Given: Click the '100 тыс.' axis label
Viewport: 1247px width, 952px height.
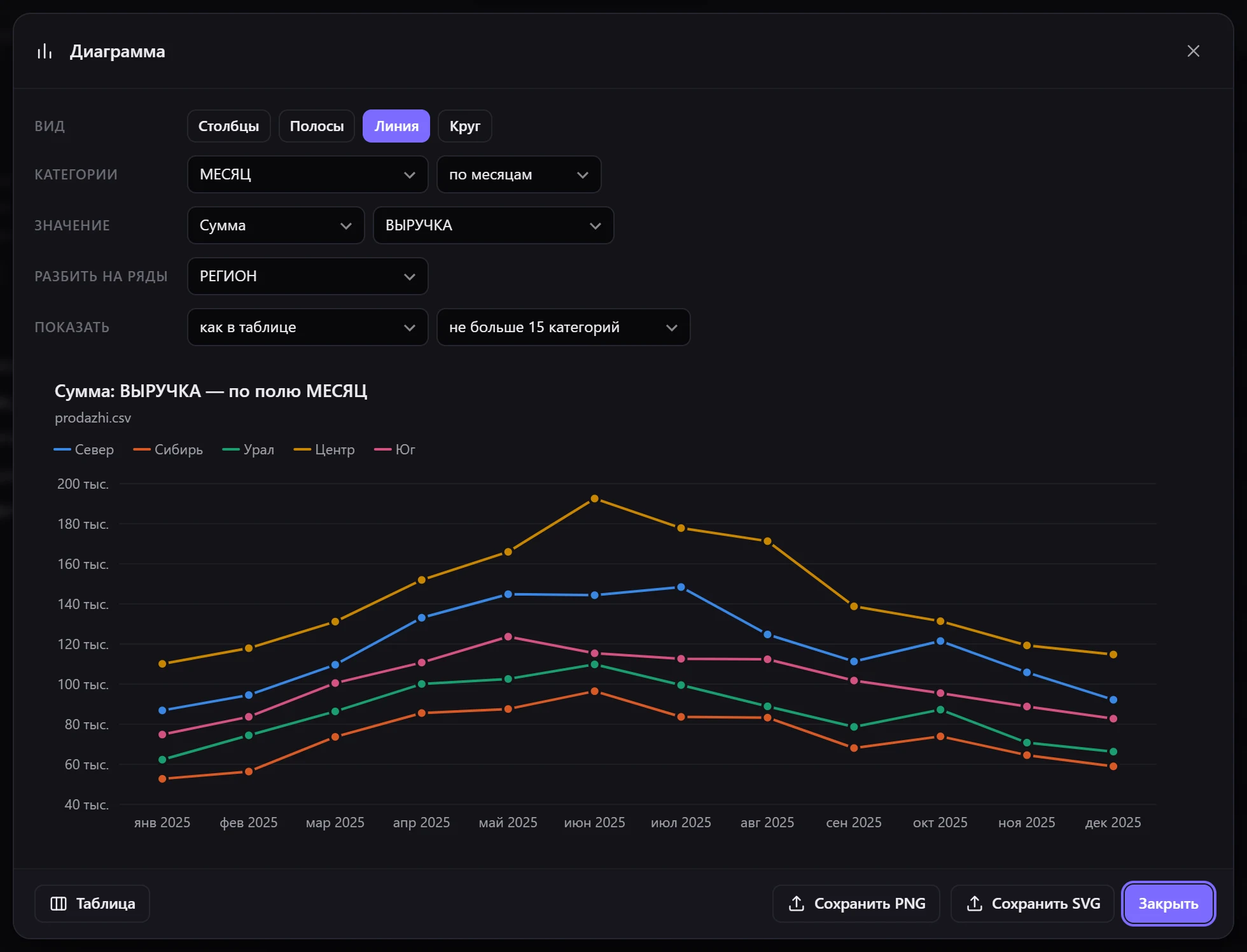Looking at the screenshot, I should pos(83,684).
